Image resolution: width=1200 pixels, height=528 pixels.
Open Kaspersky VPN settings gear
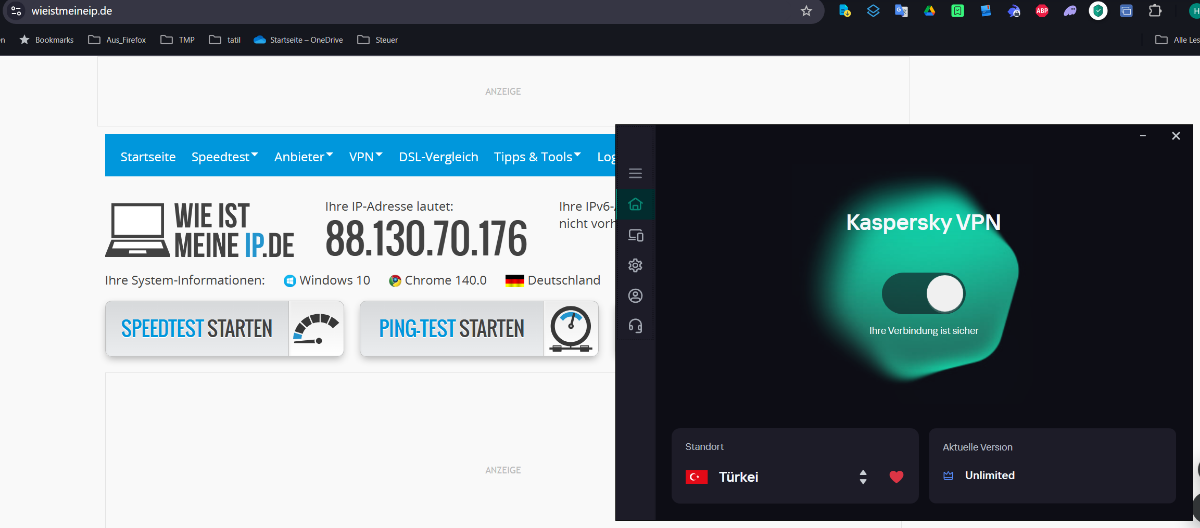click(635, 265)
